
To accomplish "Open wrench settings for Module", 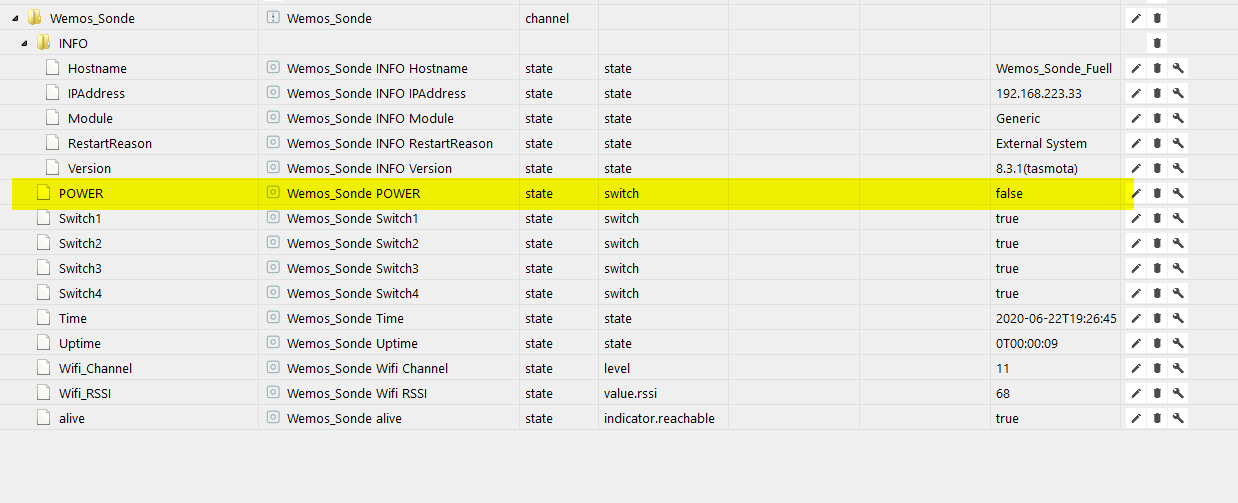I will [x=1178, y=118].
